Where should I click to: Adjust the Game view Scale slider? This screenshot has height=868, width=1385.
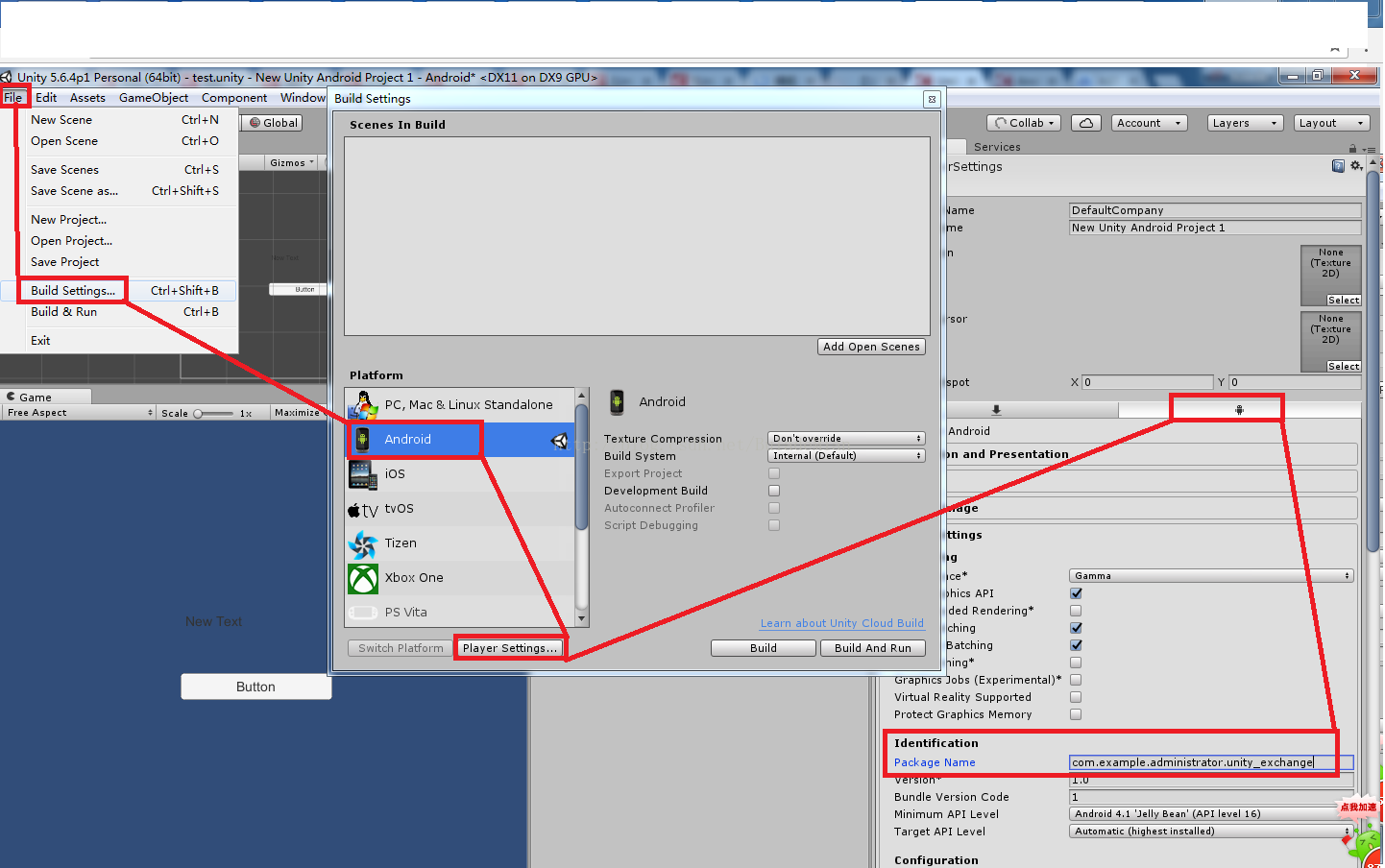click(213, 414)
